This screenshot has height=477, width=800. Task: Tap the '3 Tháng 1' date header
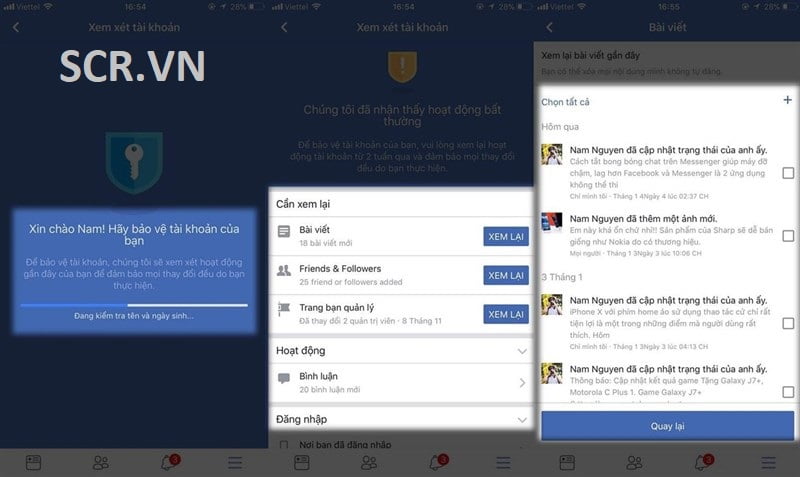[561, 277]
